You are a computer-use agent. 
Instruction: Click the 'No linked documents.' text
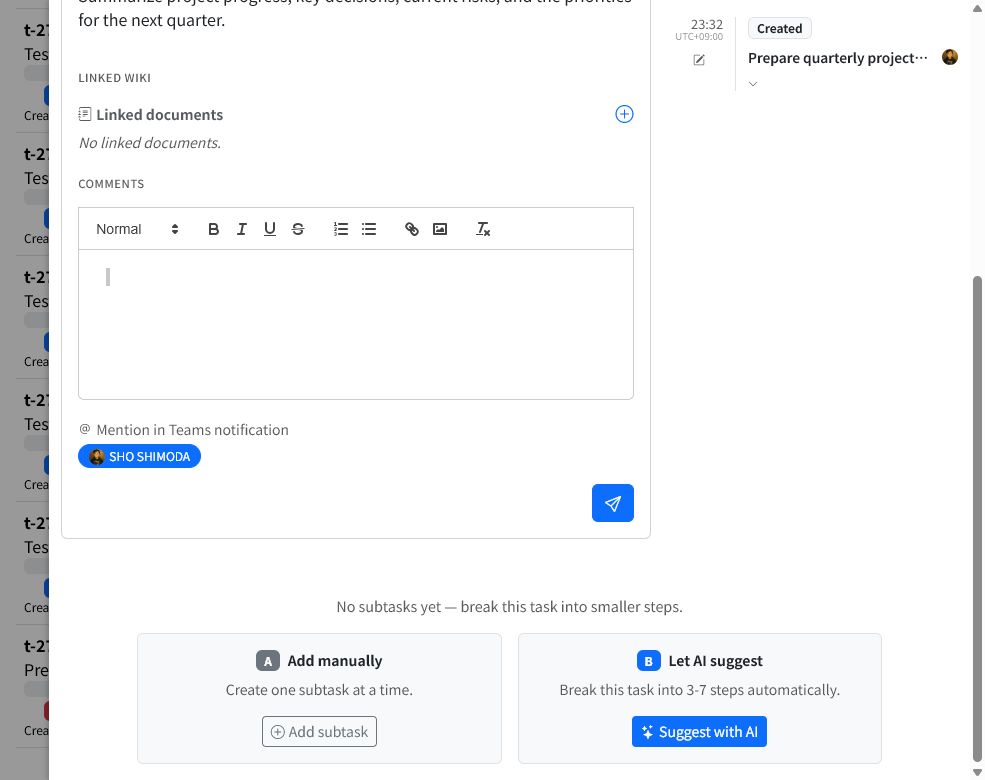[x=150, y=143]
